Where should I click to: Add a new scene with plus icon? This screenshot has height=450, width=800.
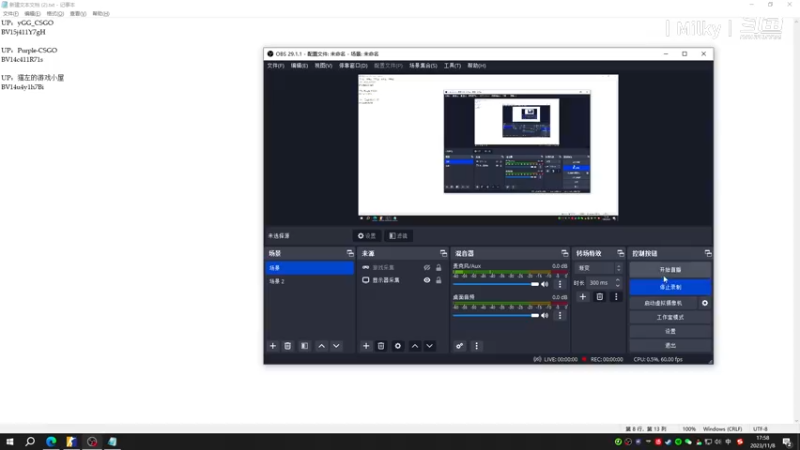[x=272, y=346]
